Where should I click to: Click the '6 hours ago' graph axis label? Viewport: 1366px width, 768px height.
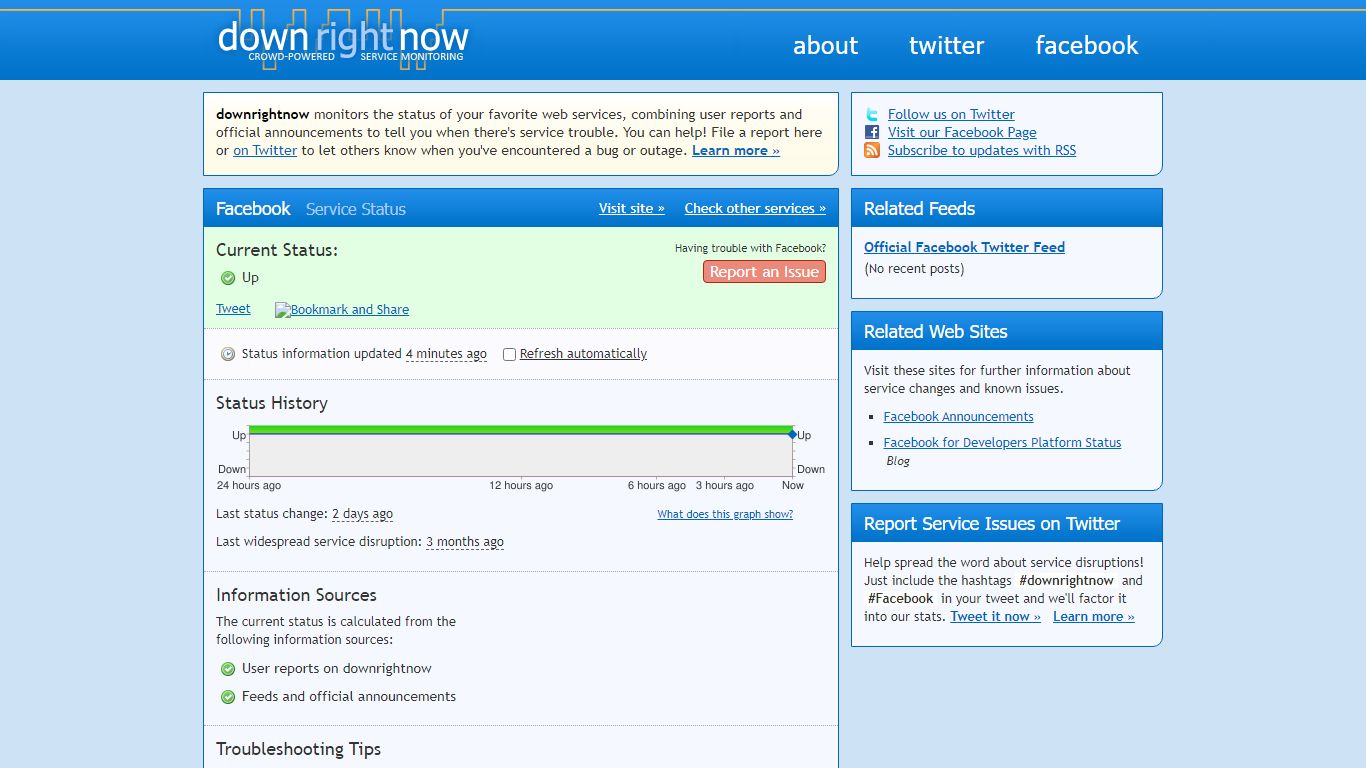(657, 486)
